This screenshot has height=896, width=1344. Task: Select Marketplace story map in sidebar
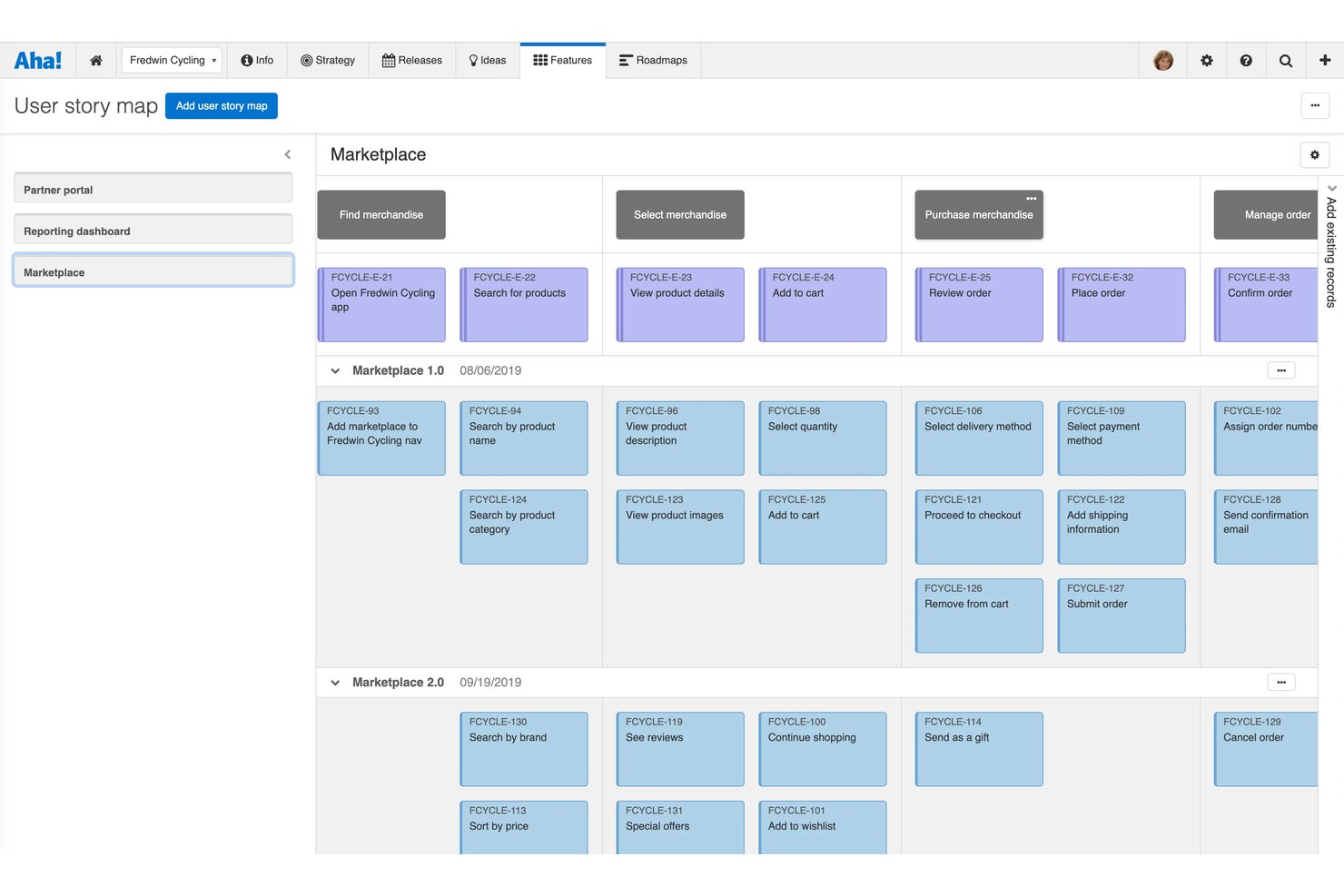tap(153, 271)
